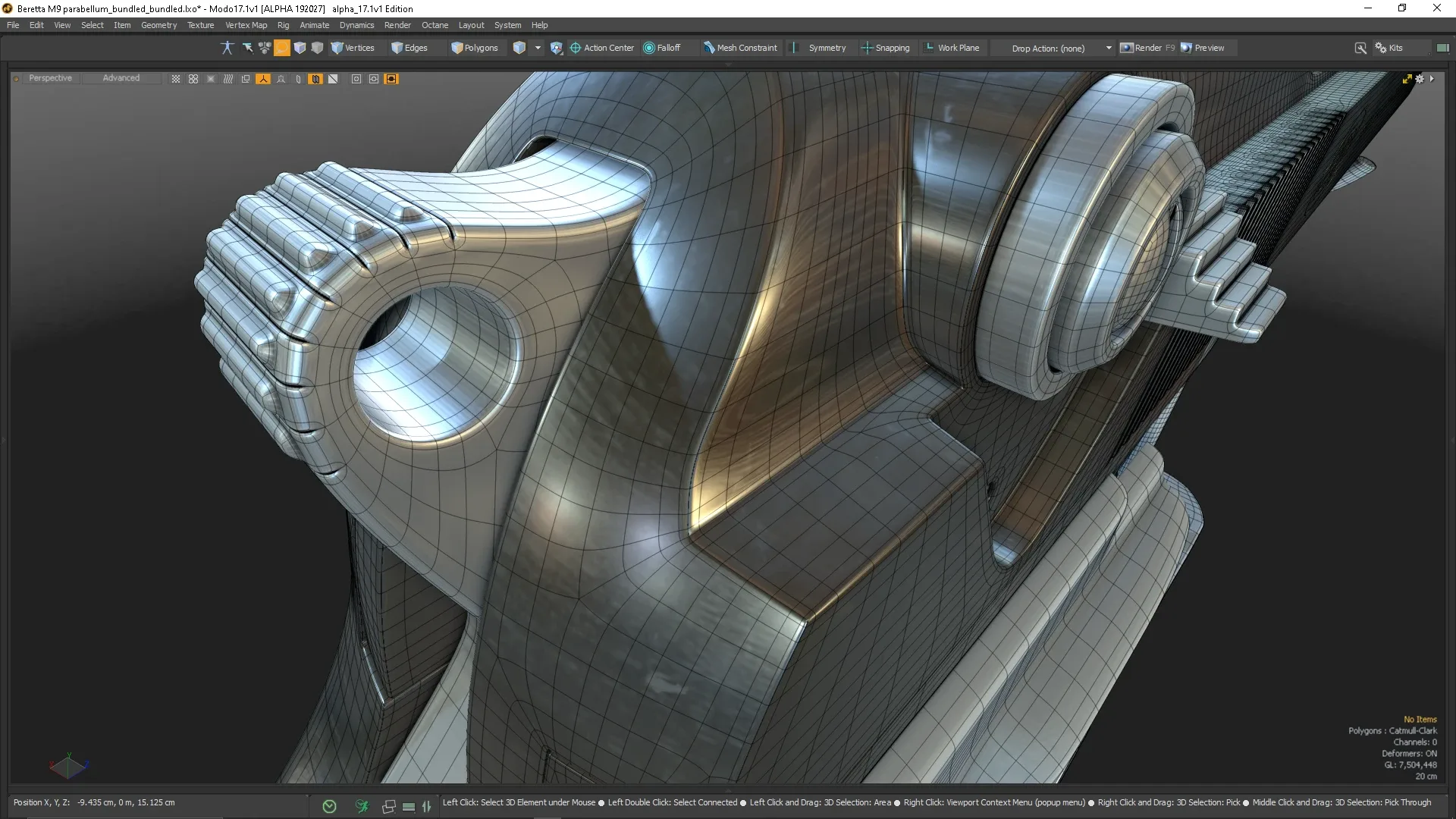Toggle the orange filled-circle viewport icon

(x=391, y=79)
